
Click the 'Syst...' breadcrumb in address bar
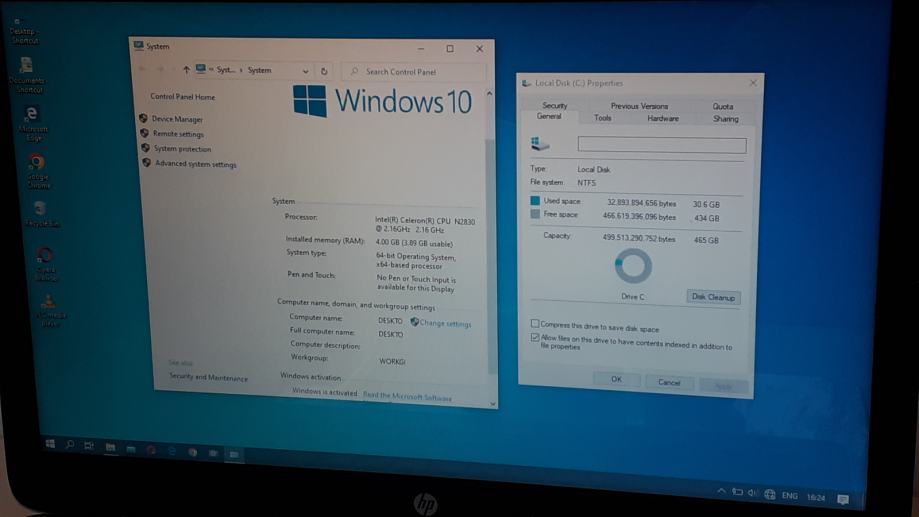(x=226, y=70)
